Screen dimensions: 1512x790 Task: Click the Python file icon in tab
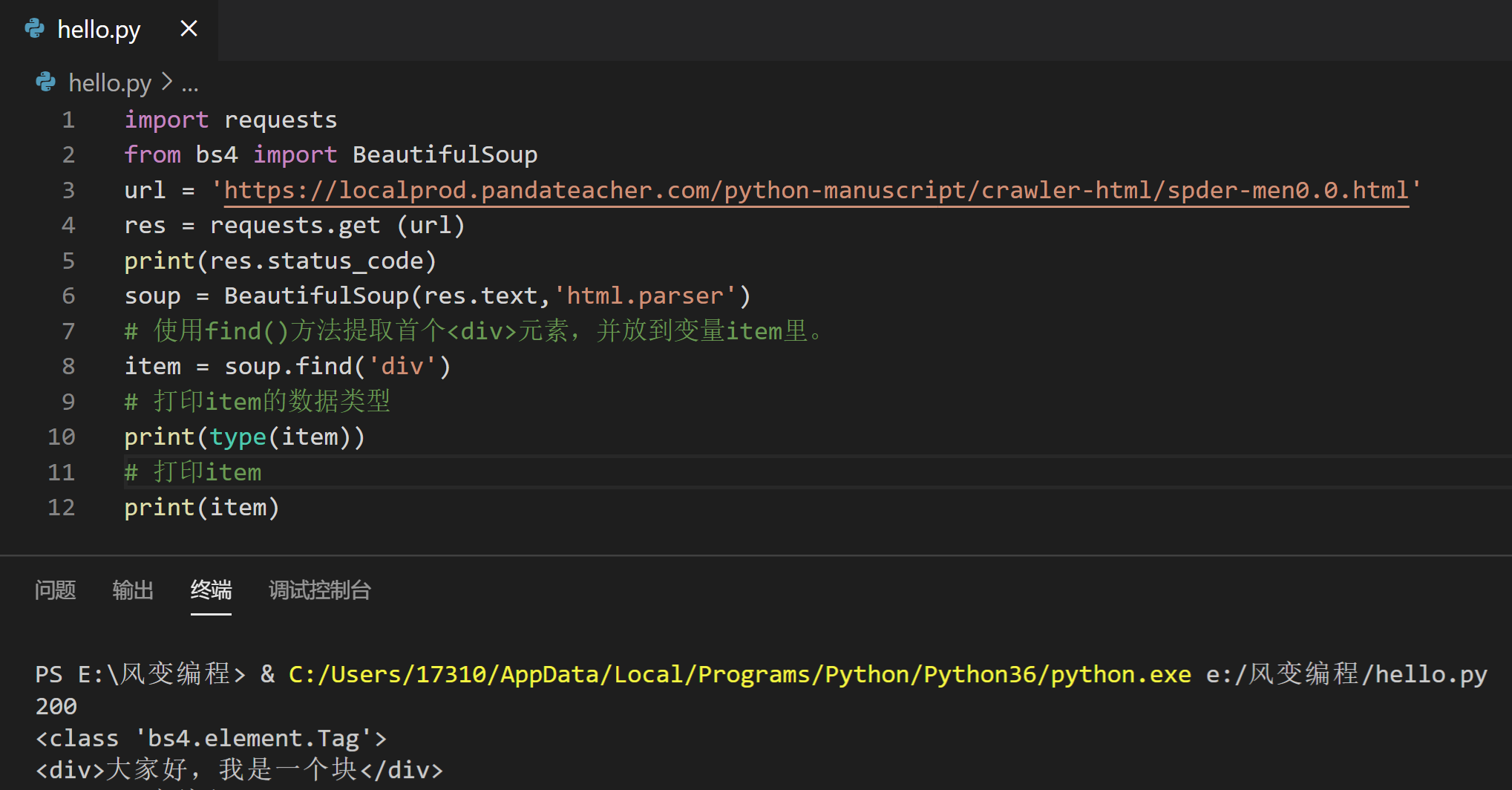click(x=35, y=29)
